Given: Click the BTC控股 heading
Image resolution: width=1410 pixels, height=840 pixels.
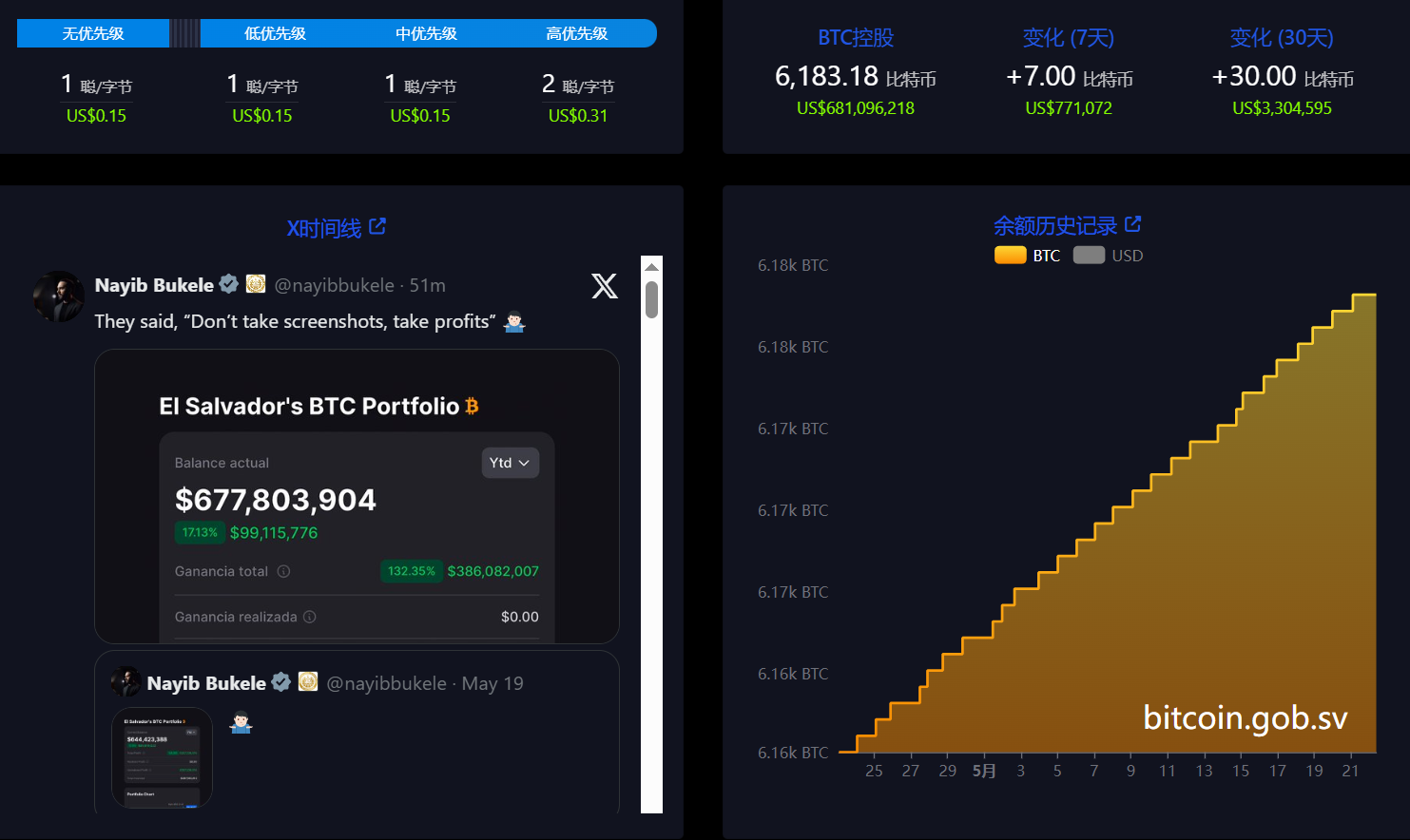Looking at the screenshot, I should click(856, 38).
